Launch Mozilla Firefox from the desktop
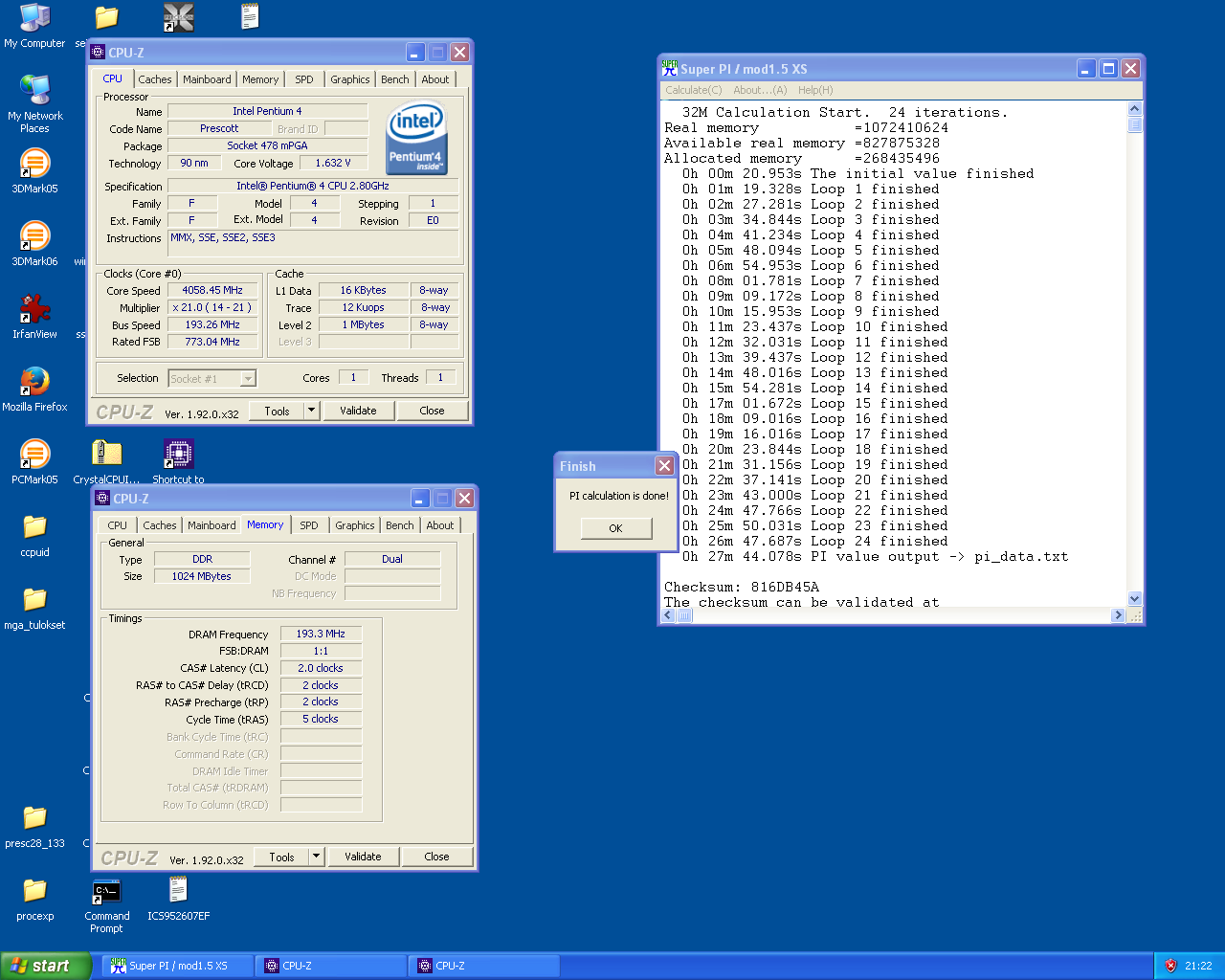The width and height of the screenshot is (1225, 980). (x=34, y=390)
